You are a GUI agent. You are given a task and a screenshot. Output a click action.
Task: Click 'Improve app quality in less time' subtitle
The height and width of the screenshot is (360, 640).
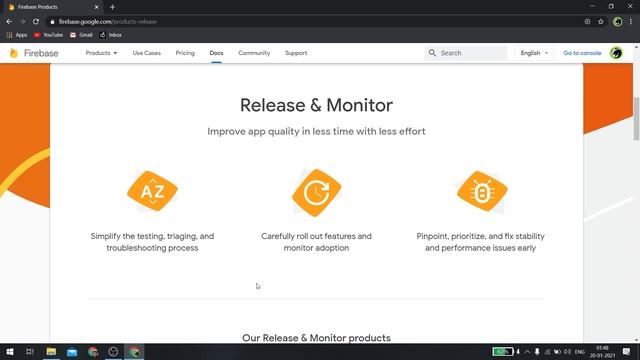[316, 131]
